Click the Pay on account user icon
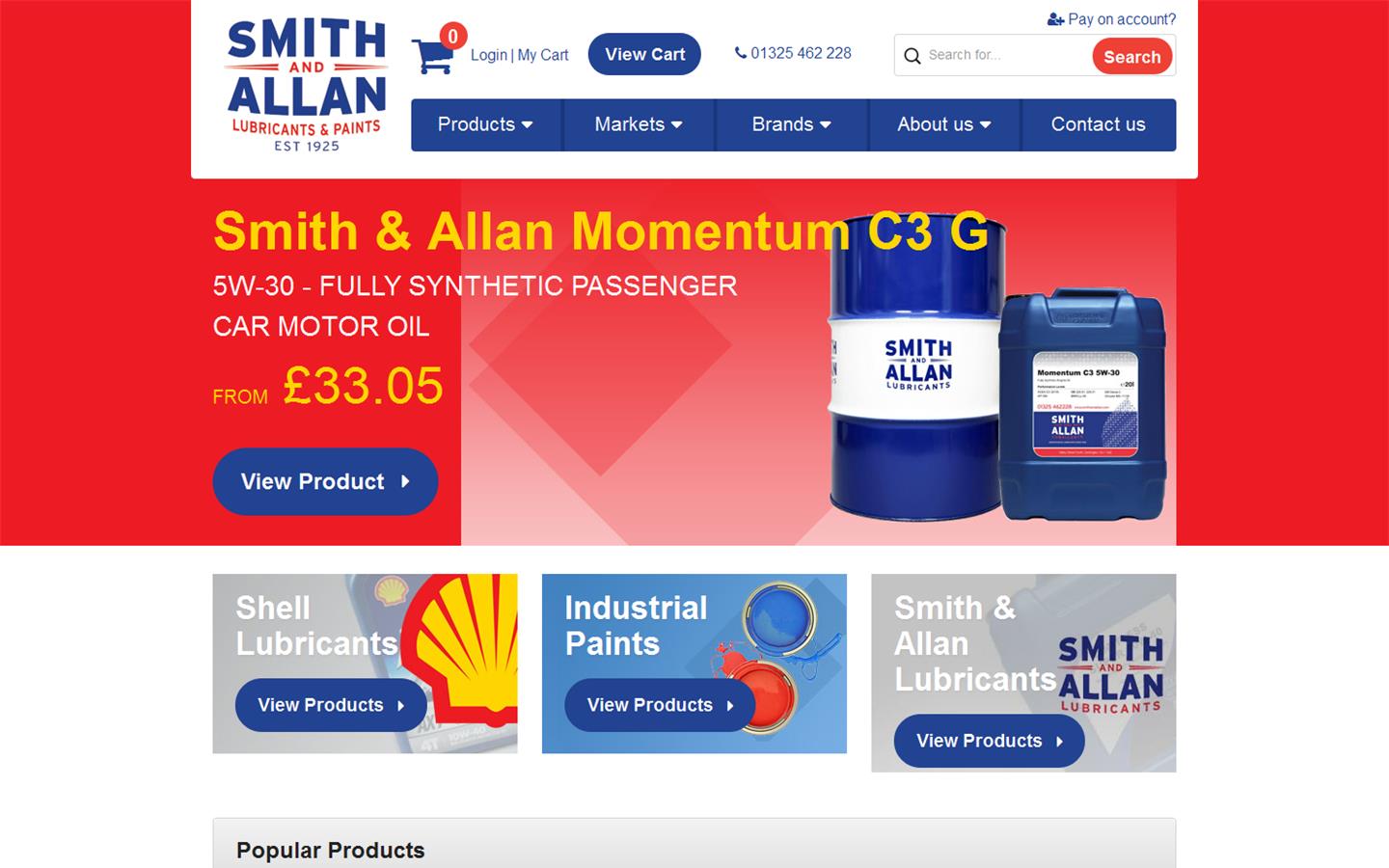The image size is (1389, 868). [x=1055, y=19]
